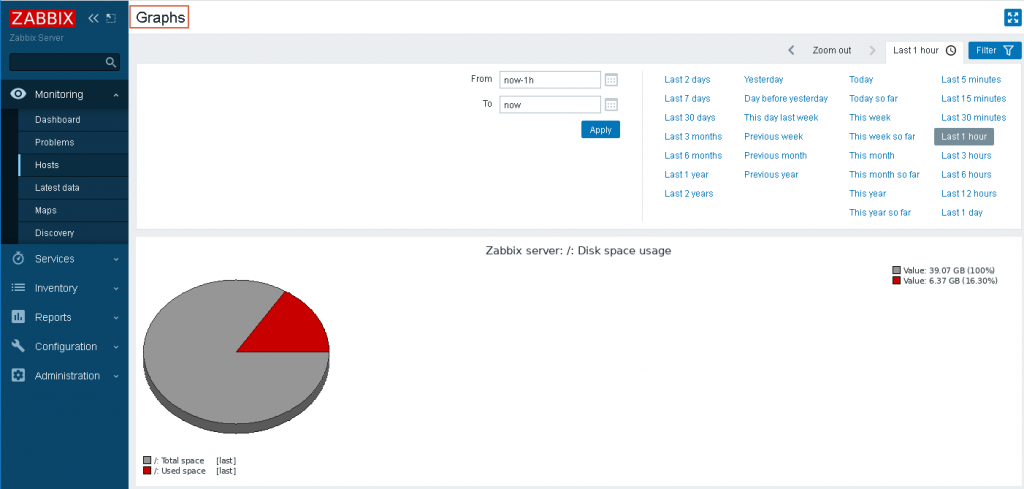Click red swatch next to 6.37 GB value

coord(897,280)
